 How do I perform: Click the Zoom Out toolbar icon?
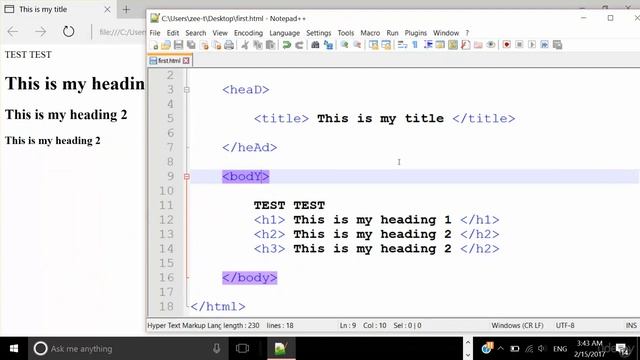click(357, 45)
